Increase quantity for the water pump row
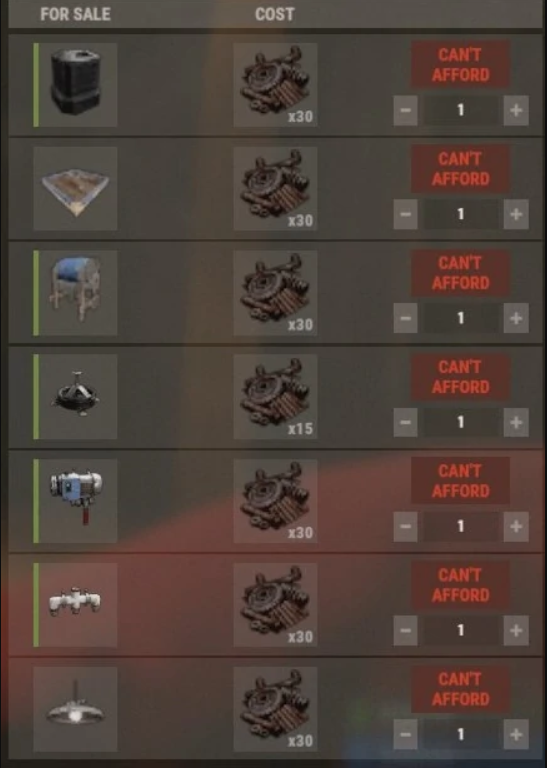 click(516, 526)
